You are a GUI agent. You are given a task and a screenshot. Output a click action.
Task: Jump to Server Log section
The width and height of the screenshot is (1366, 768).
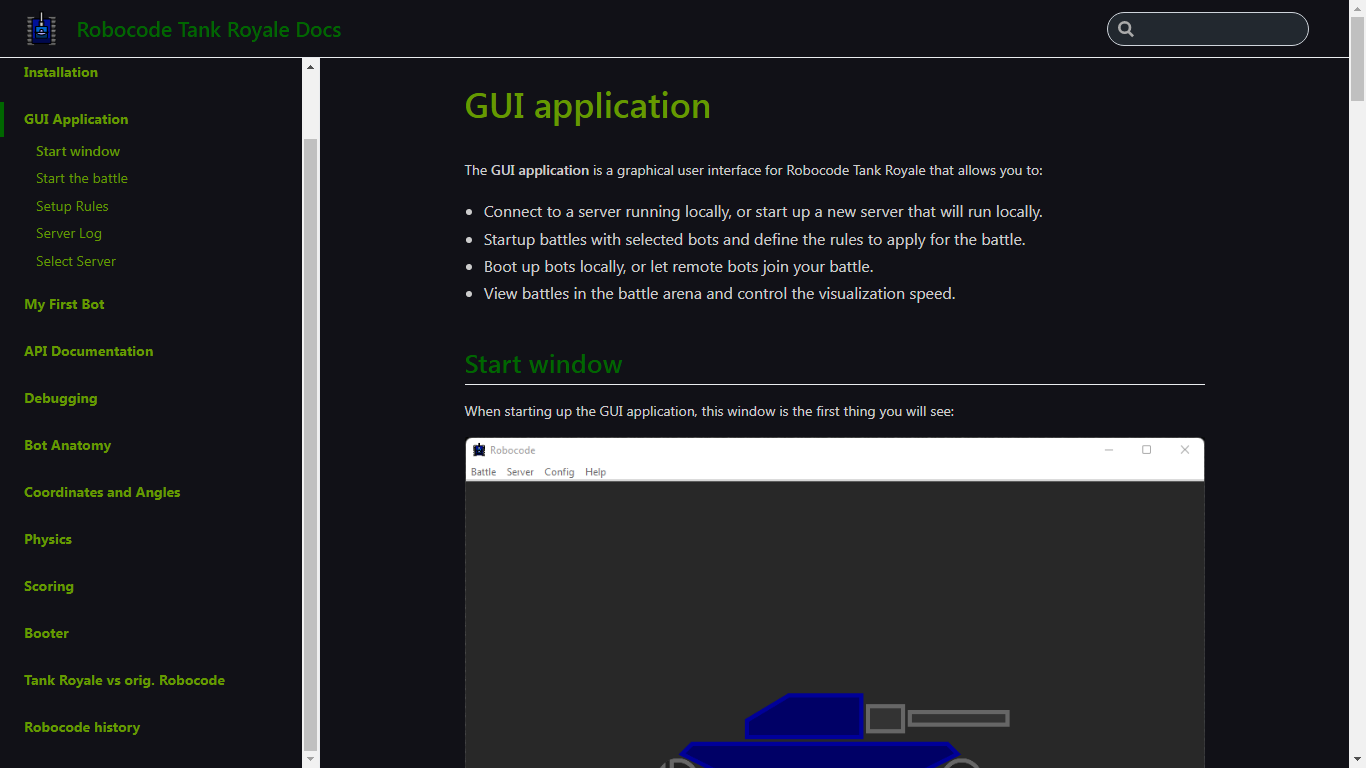[x=69, y=233]
